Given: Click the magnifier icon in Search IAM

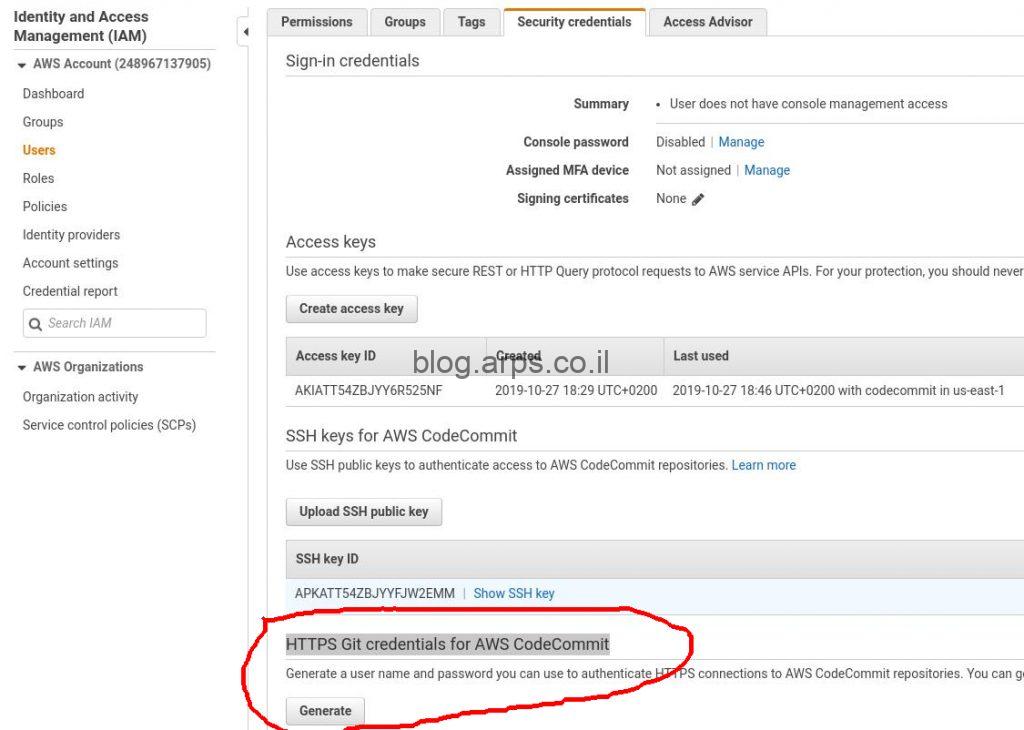Looking at the screenshot, I should (x=35, y=324).
